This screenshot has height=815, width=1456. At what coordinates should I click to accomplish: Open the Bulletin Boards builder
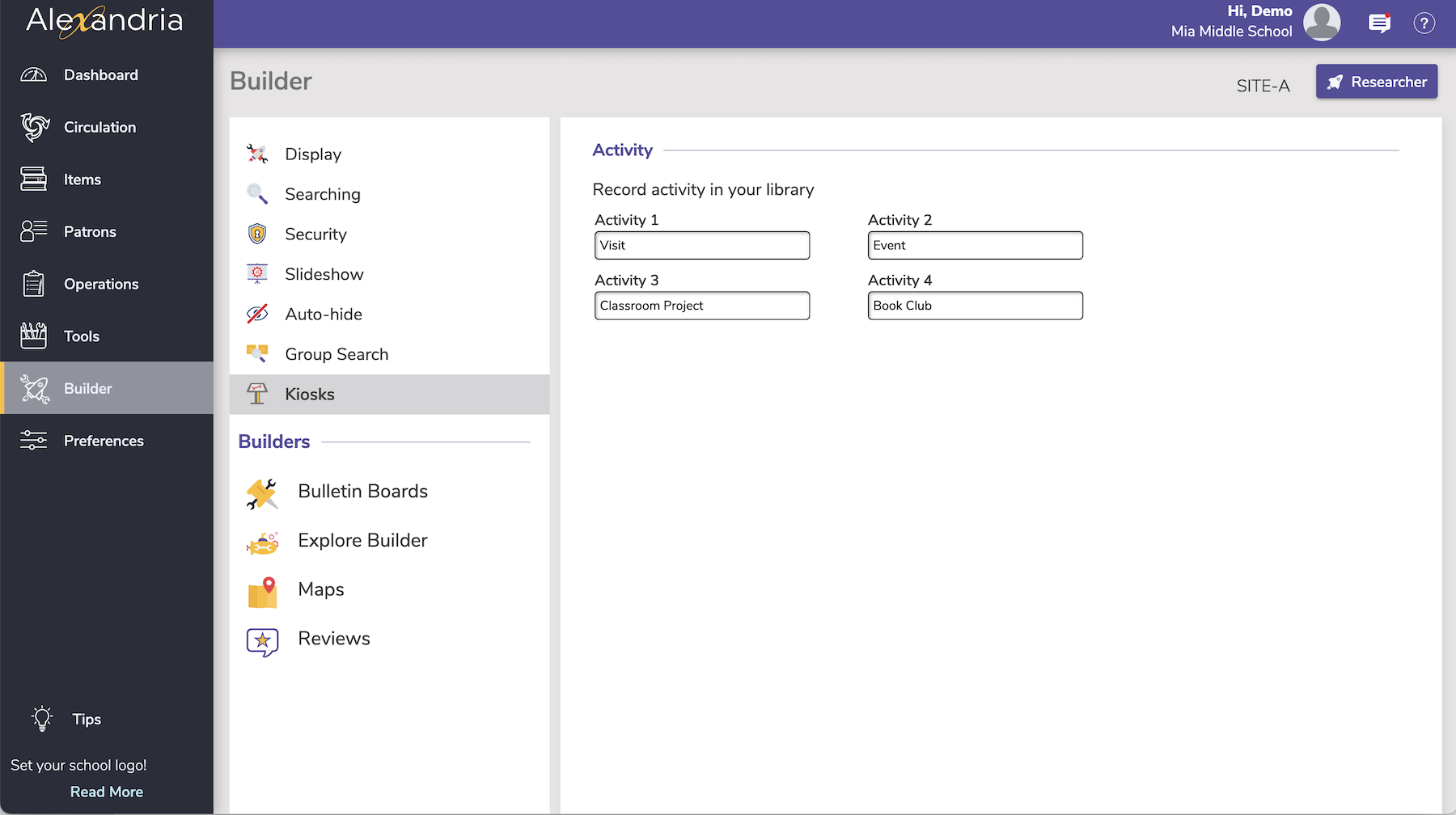362,492
